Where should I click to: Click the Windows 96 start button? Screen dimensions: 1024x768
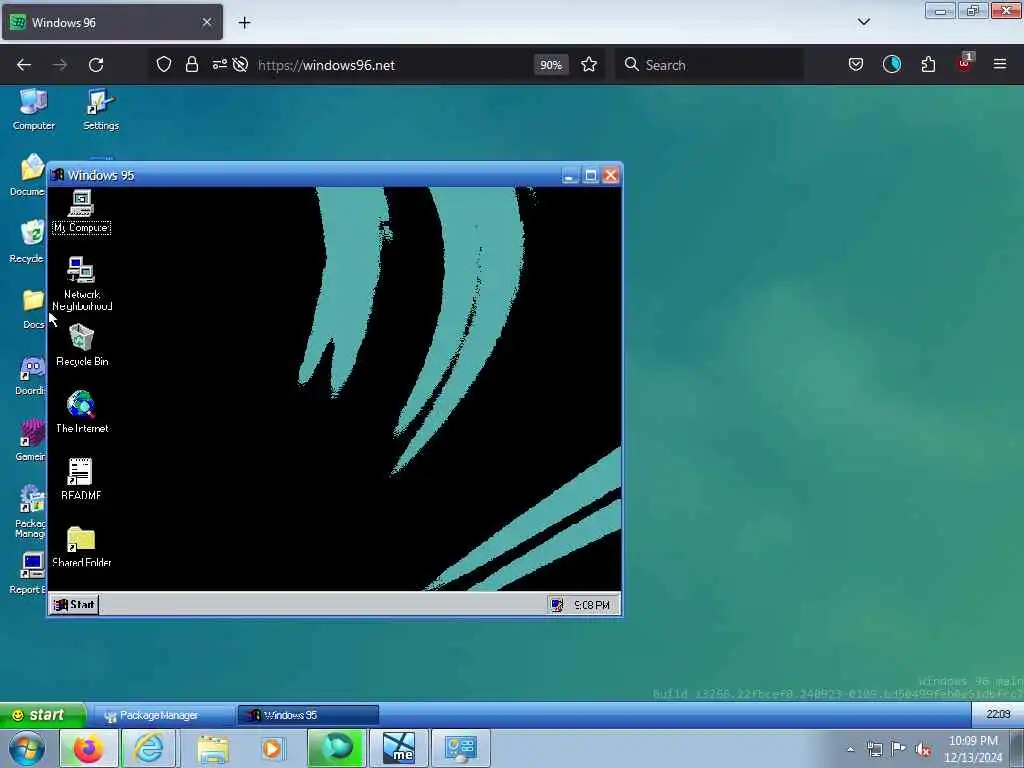click(x=42, y=715)
